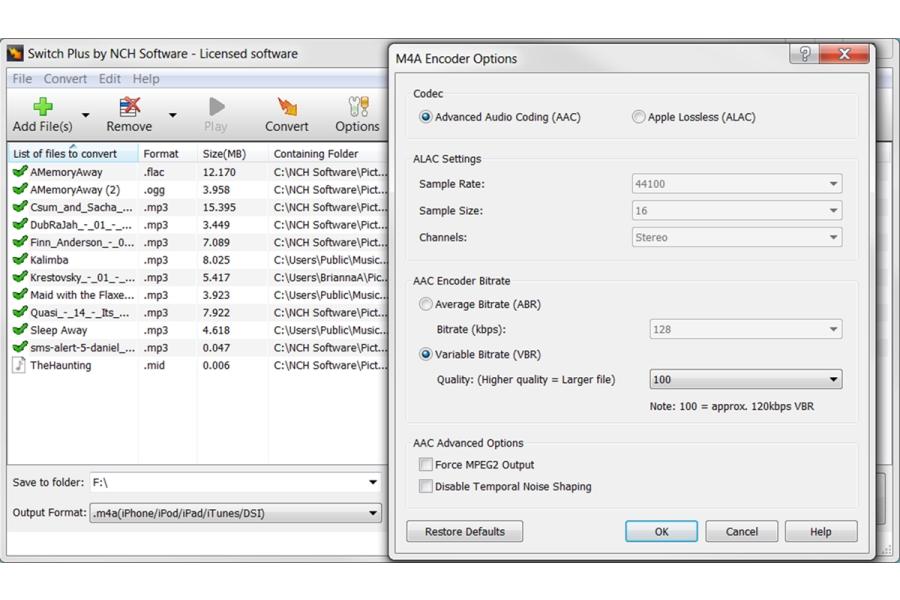Click the check icon beside Kalimba

click(x=20, y=260)
